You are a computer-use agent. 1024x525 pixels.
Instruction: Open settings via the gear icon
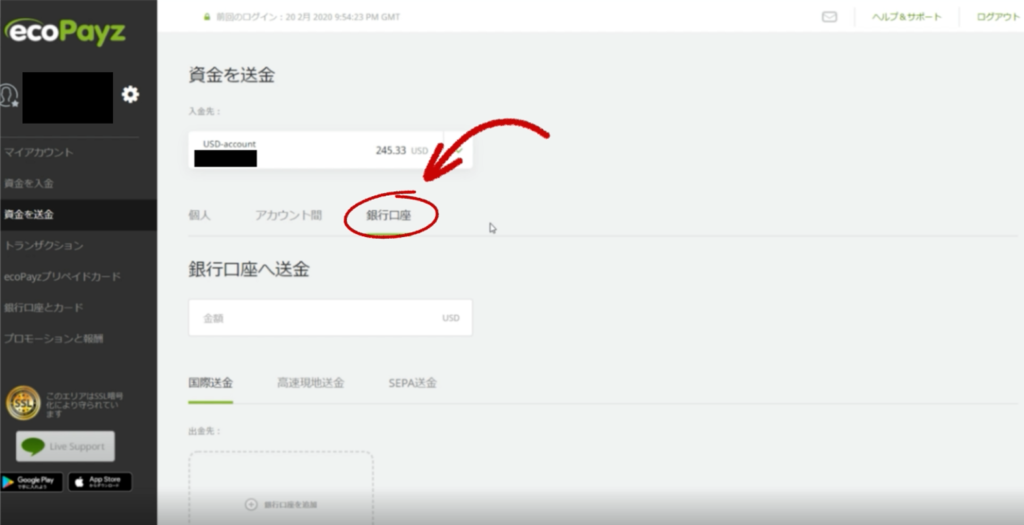[130, 95]
